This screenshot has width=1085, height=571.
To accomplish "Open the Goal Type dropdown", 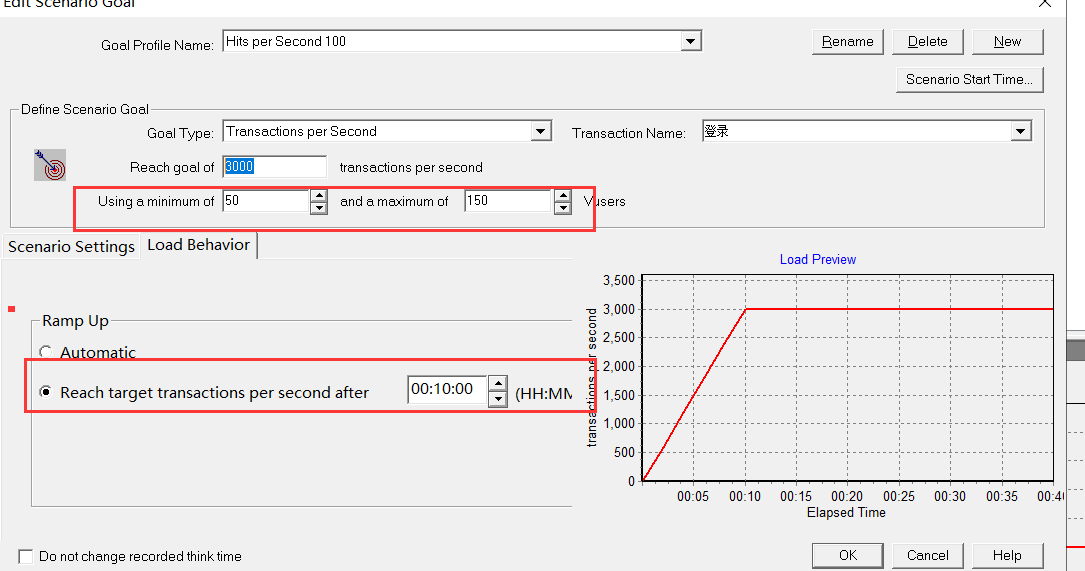I will click(x=541, y=131).
